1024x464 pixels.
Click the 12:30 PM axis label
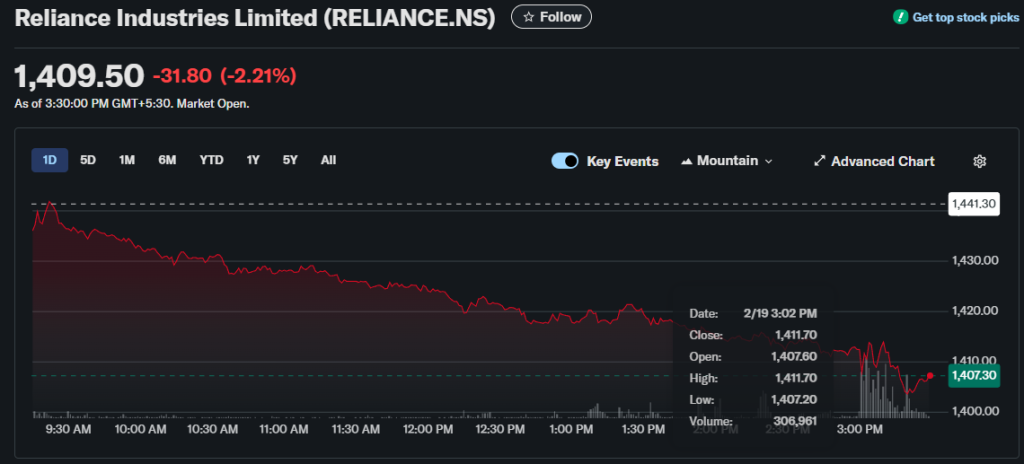tap(500, 429)
